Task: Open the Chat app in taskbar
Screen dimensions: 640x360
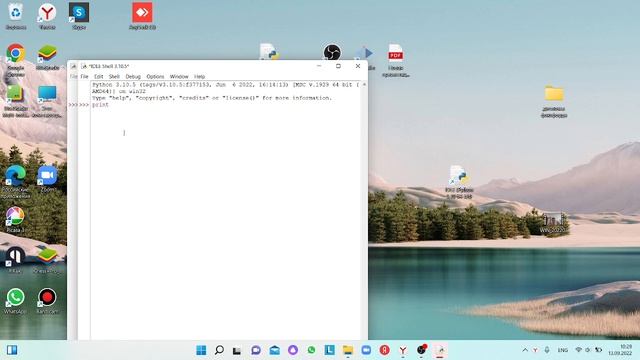Action: (x=256, y=350)
